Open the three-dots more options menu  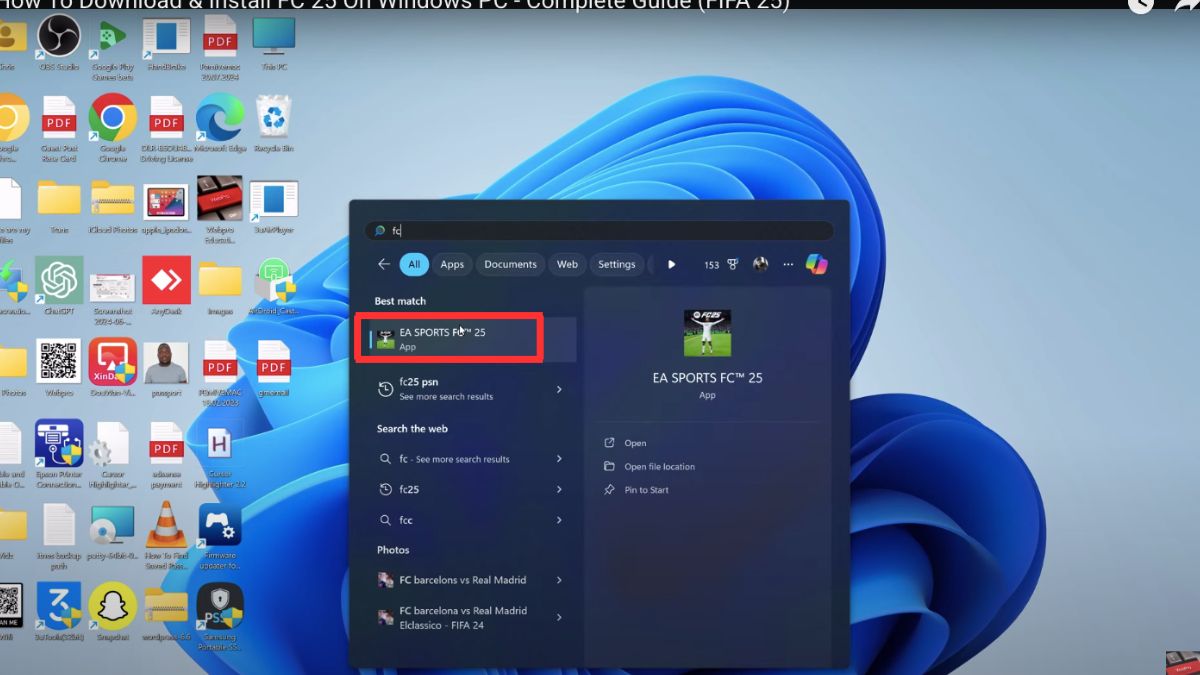(x=788, y=264)
